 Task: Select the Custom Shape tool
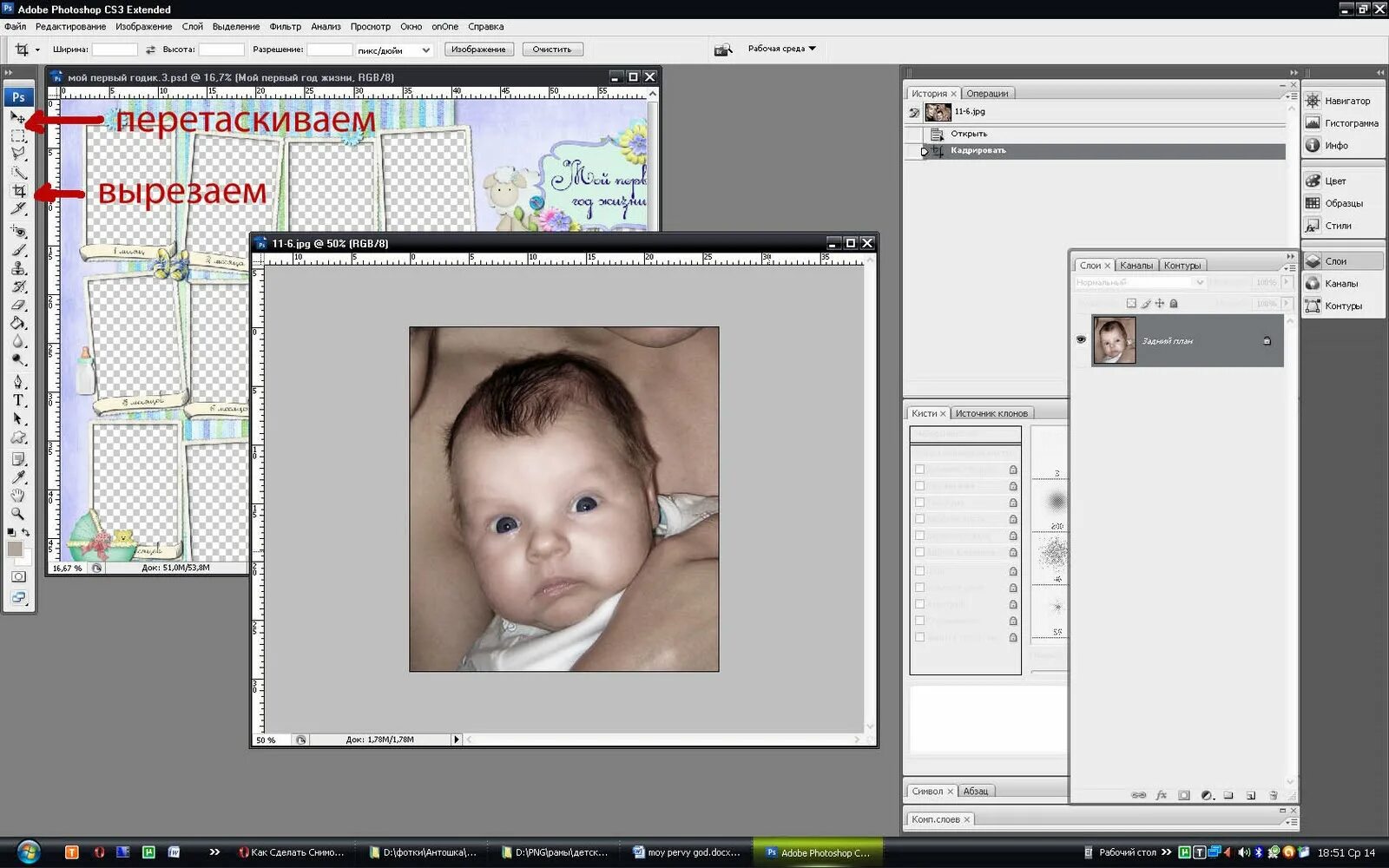click(x=17, y=437)
